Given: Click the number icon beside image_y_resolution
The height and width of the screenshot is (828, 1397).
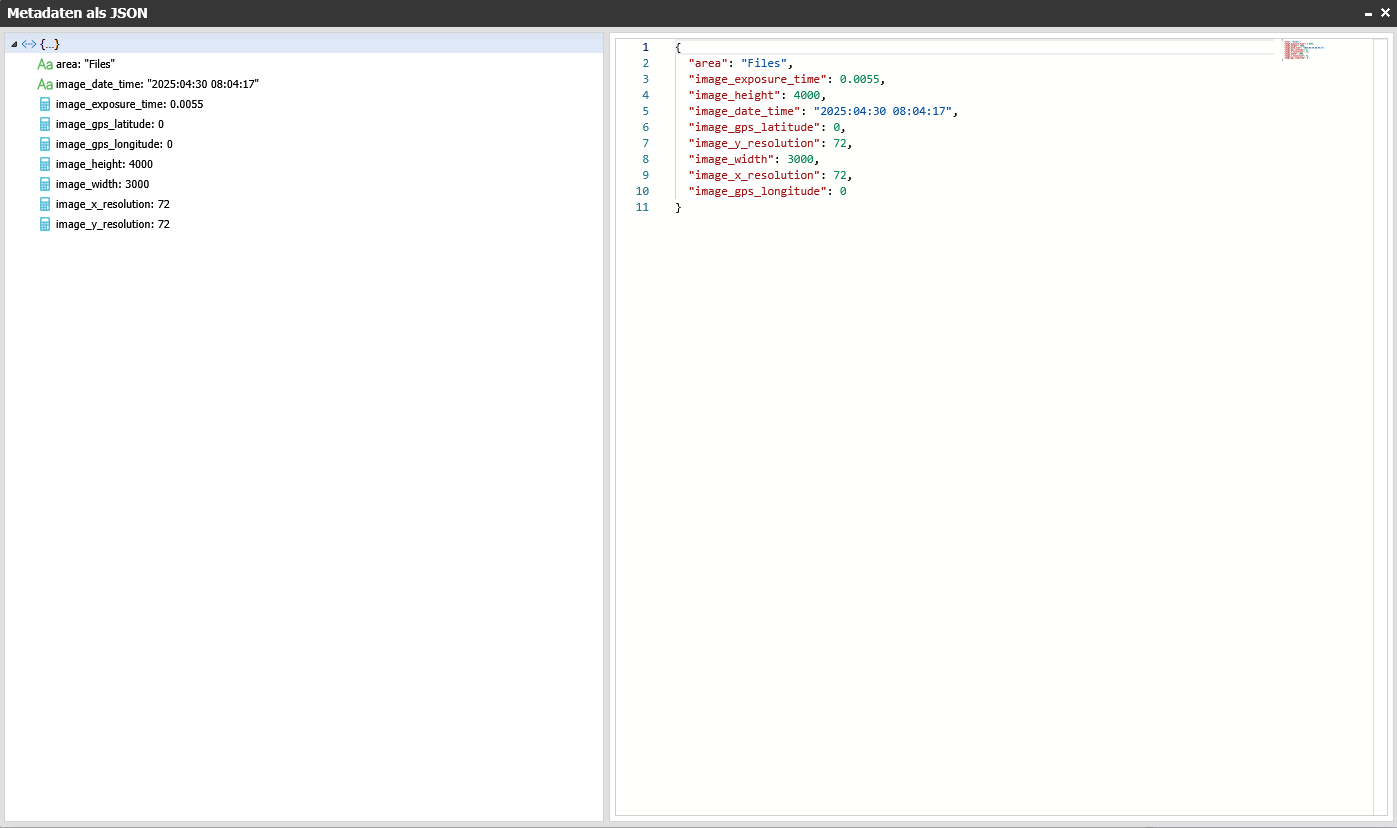Looking at the screenshot, I should pyautogui.click(x=45, y=224).
